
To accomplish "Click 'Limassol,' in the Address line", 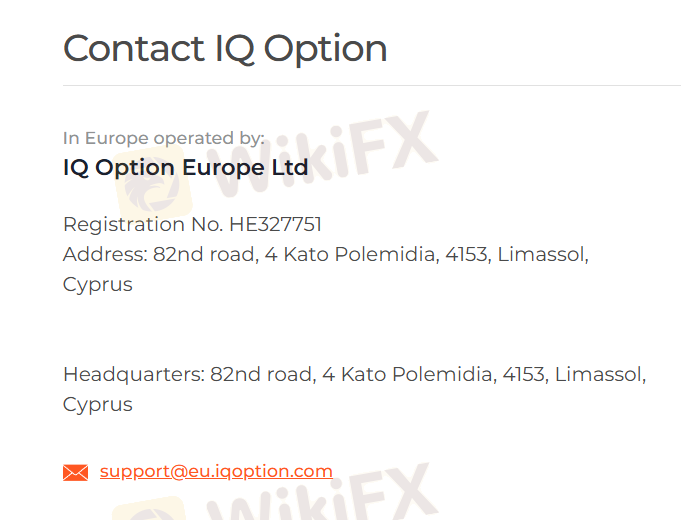I will coord(543,254).
